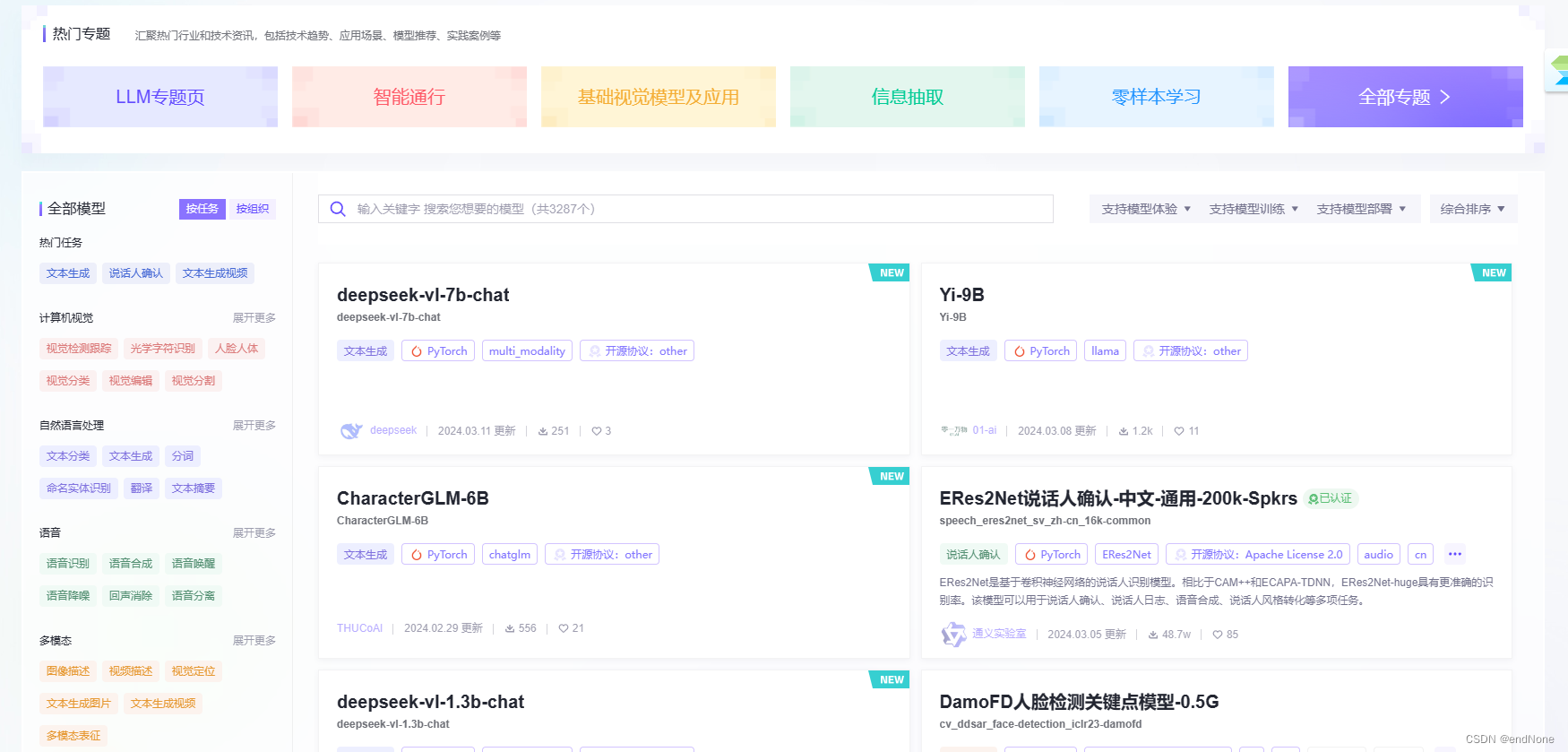Click chatglm tag on CharacterGLM-6B card
Viewport: 1568px width, 752px height.
coord(510,555)
